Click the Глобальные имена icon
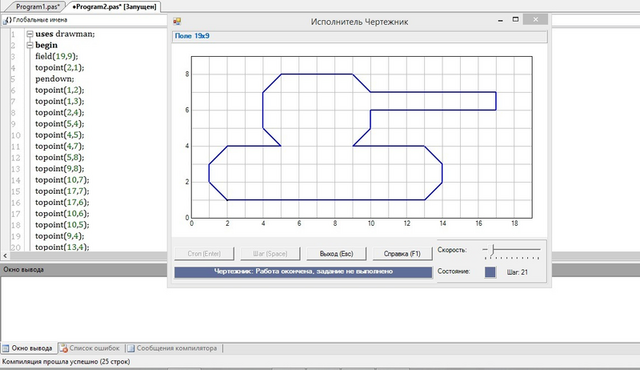Image resolution: width=640 pixels, height=370 pixels. (x=7, y=20)
